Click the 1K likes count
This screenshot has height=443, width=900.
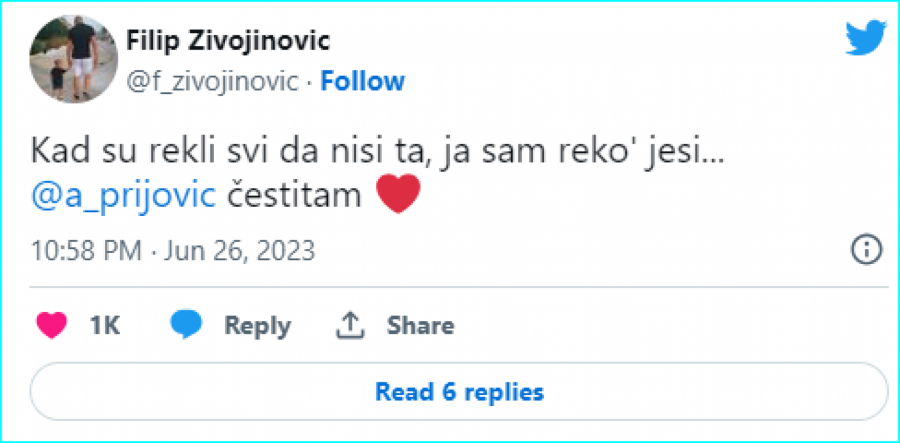click(104, 325)
